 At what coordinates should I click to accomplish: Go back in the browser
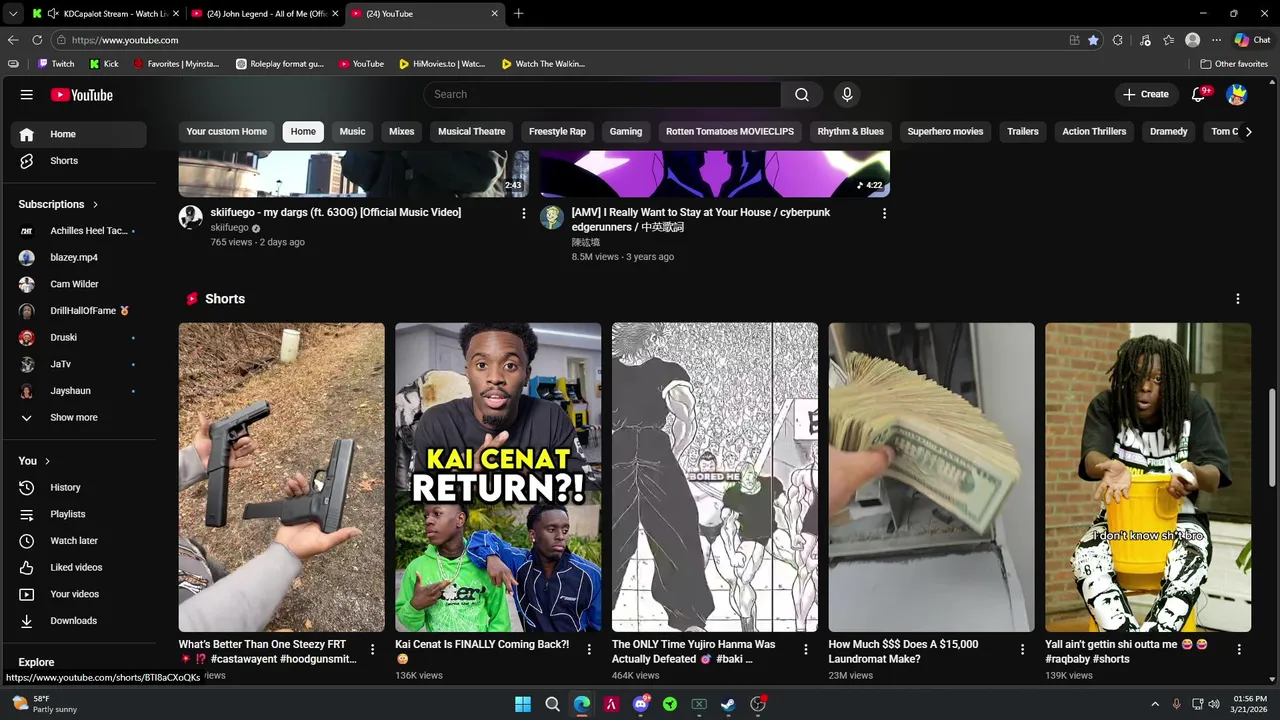13,40
